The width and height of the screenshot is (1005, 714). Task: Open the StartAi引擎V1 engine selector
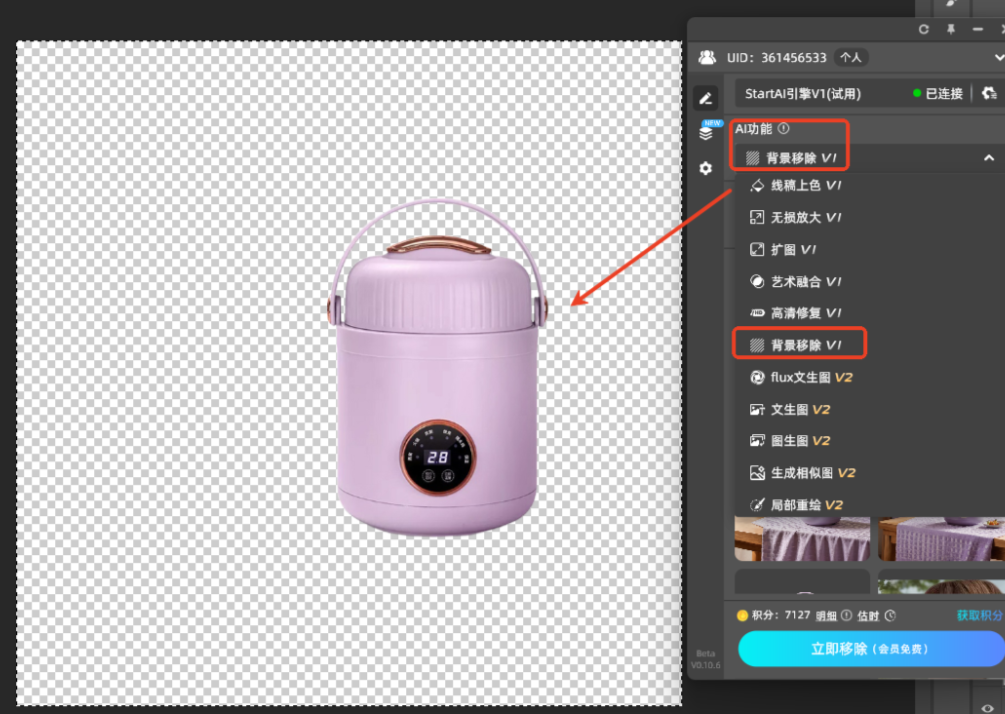pos(820,93)
